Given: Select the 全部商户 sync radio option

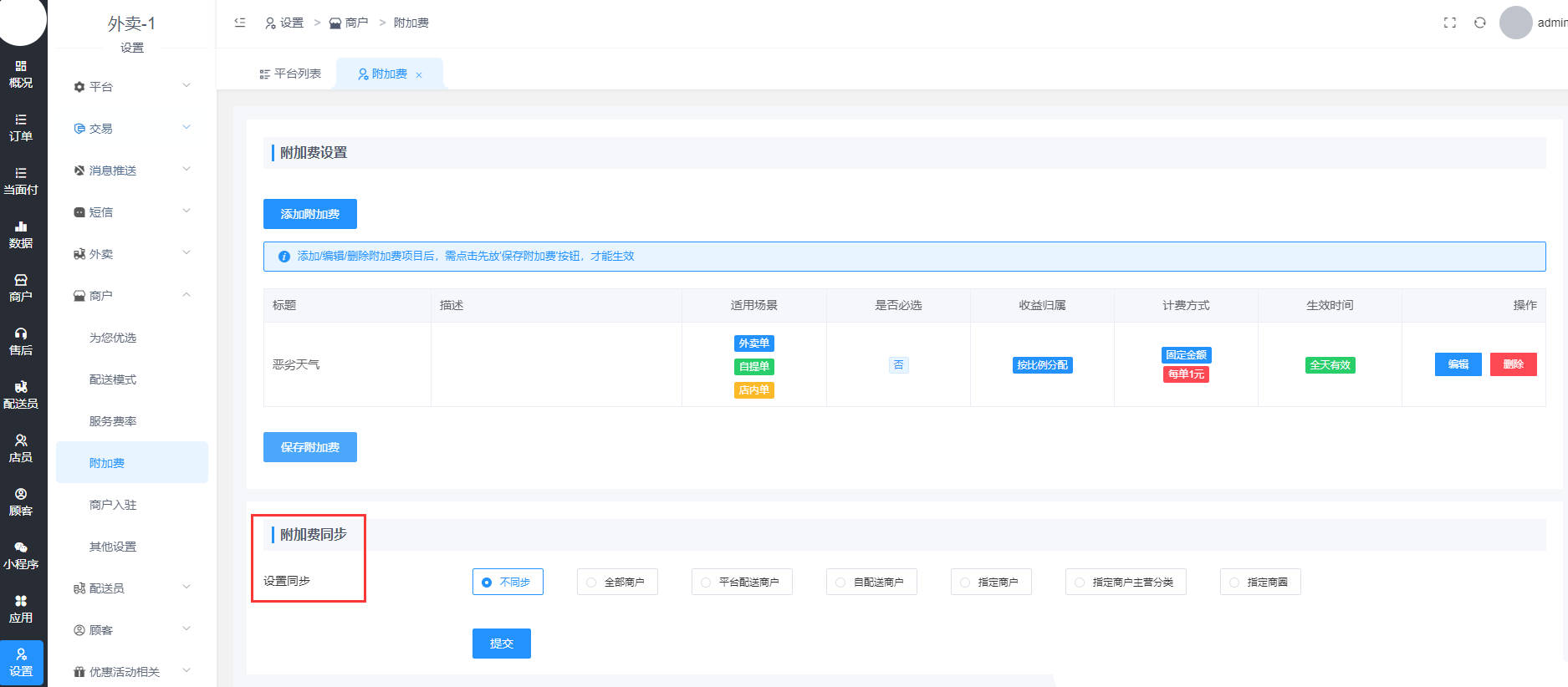Looking at the screenshot, I should 616,582.
